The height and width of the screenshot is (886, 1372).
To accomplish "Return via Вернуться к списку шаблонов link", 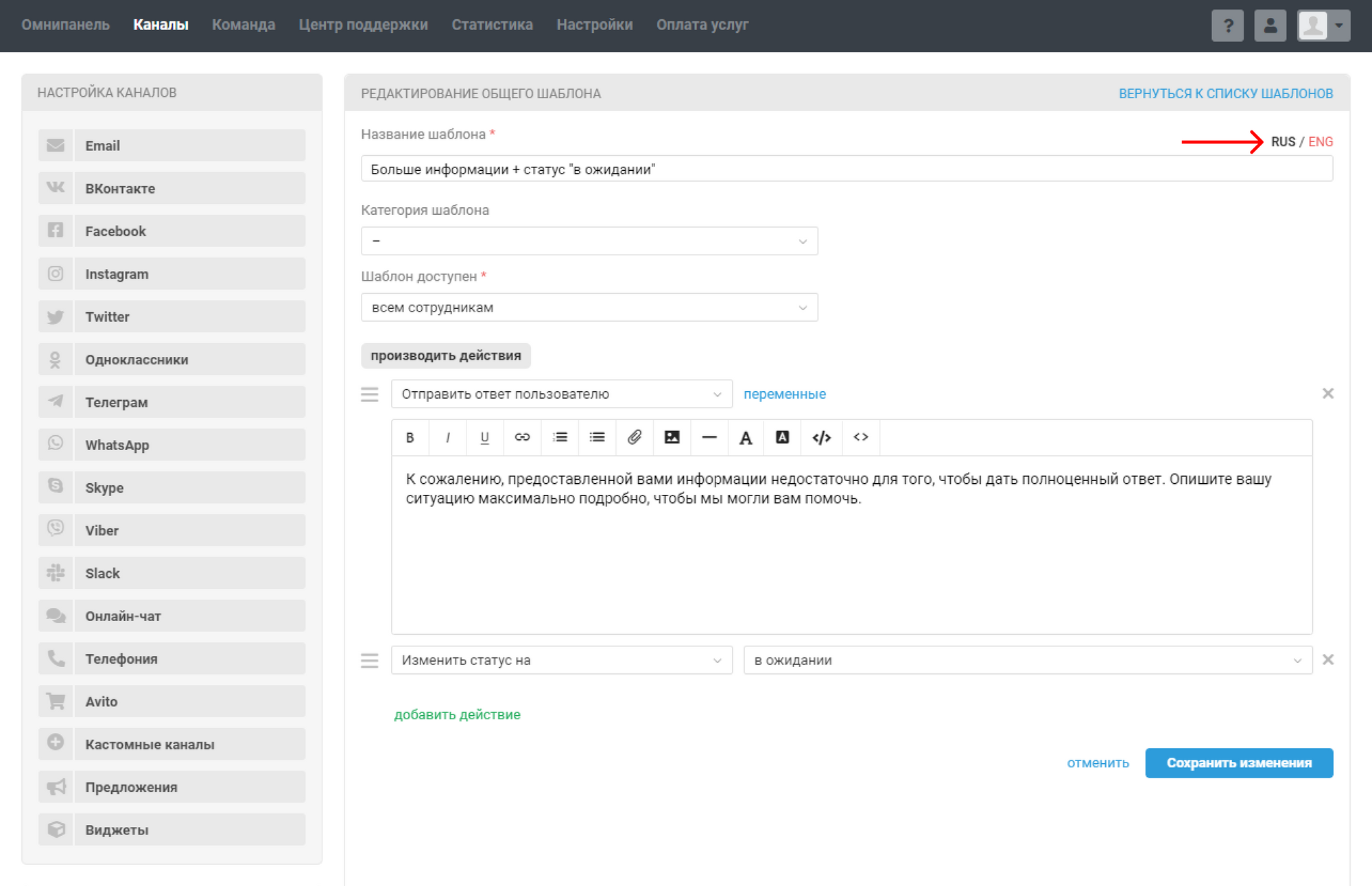I will 1226,93.
